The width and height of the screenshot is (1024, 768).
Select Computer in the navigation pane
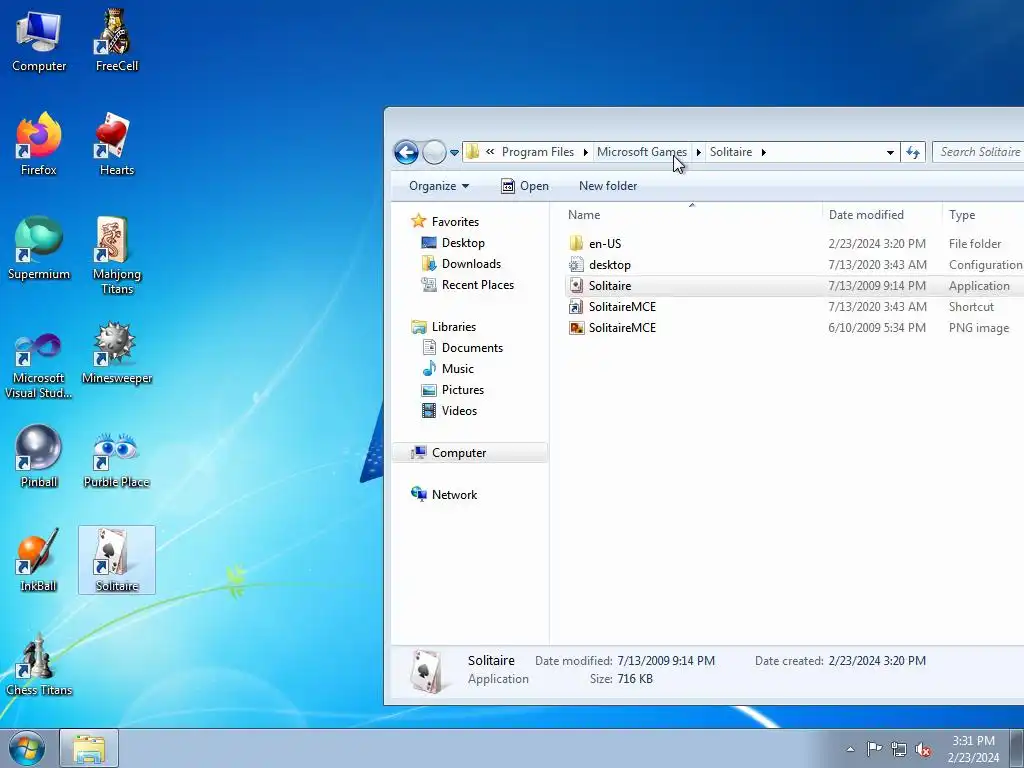[x=470, y=453]
